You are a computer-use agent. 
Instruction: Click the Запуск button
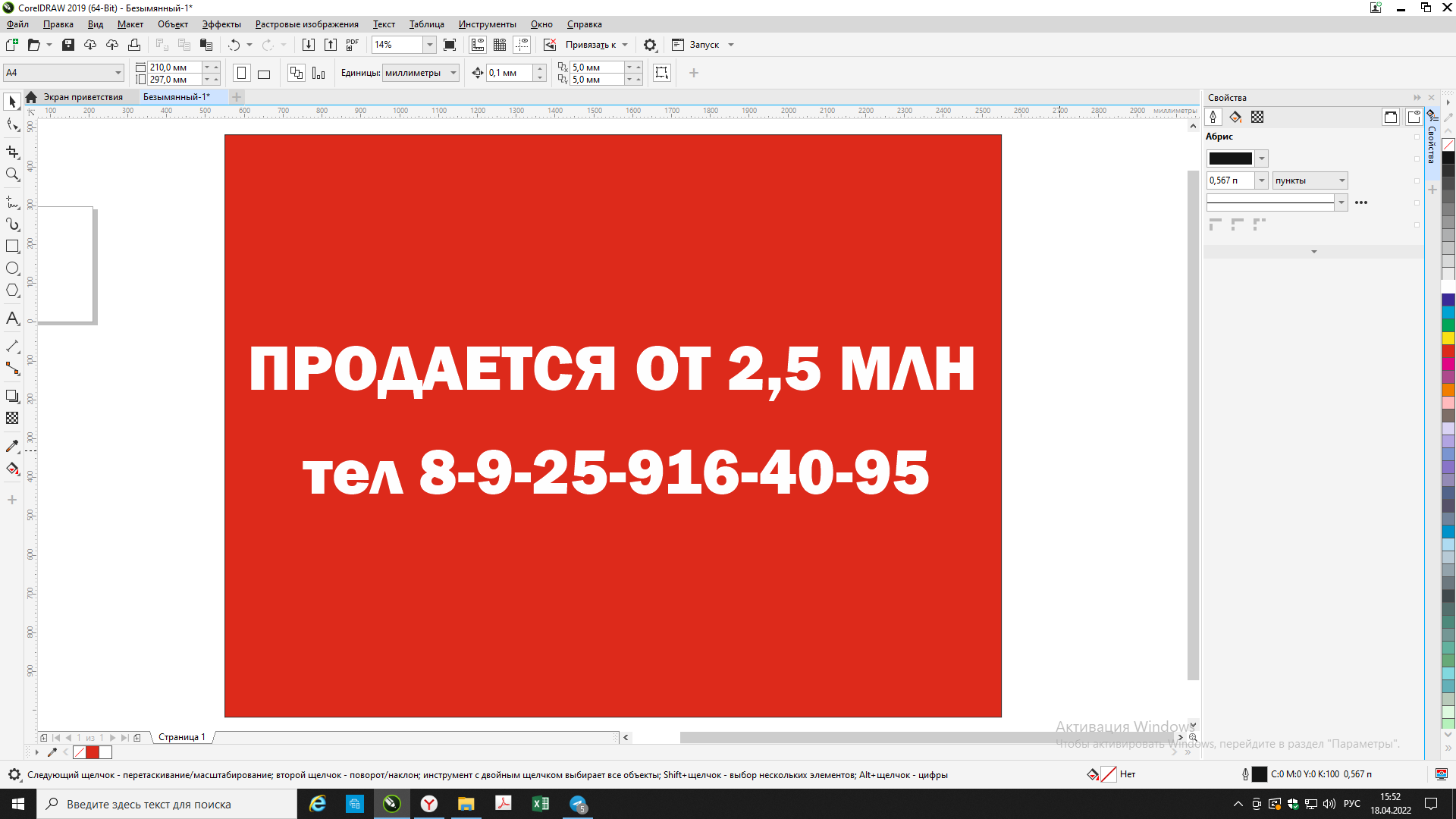pos(704,45)
